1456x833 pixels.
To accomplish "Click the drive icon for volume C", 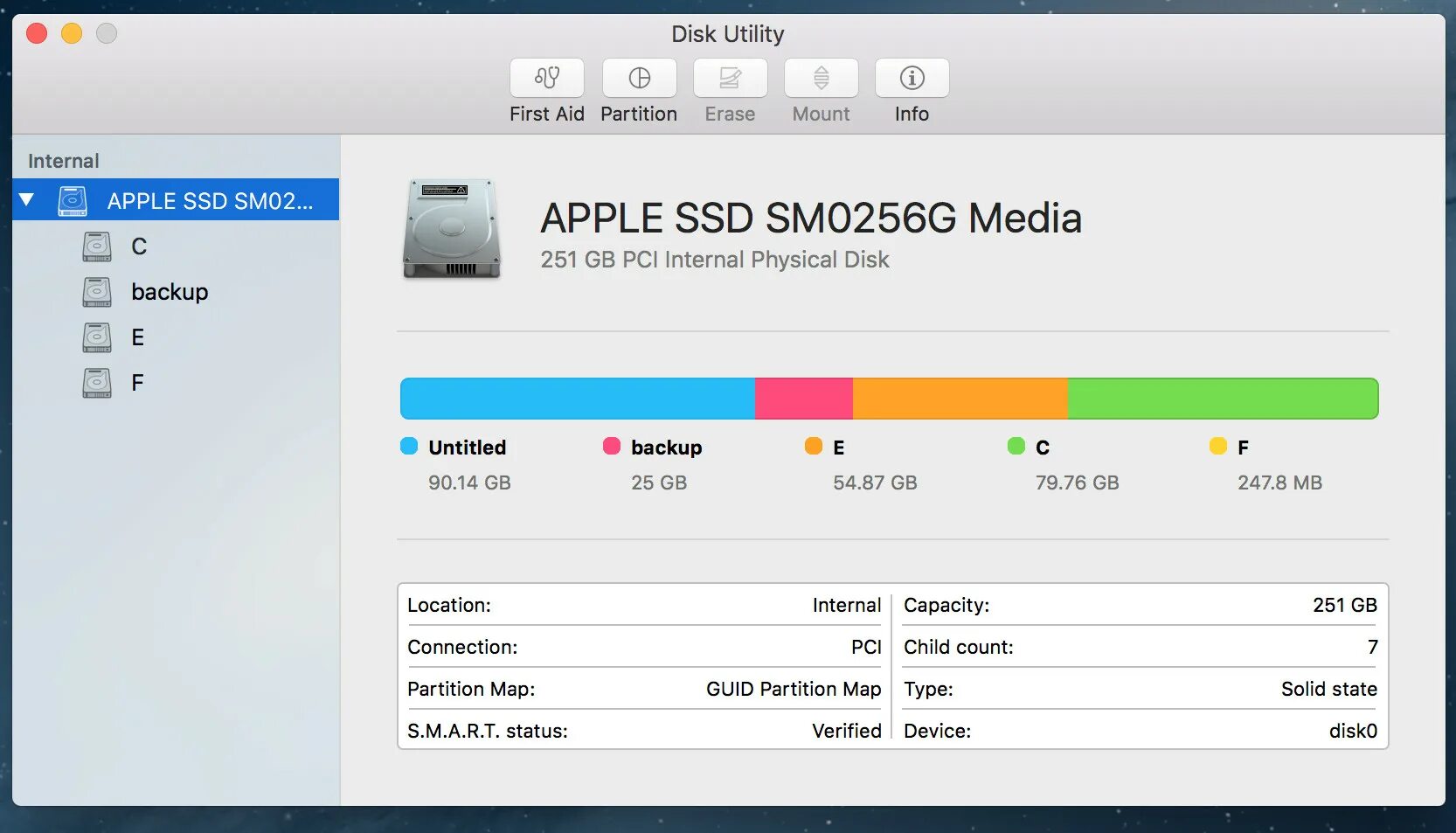I will pyautogui.click(x=97, y=246).
